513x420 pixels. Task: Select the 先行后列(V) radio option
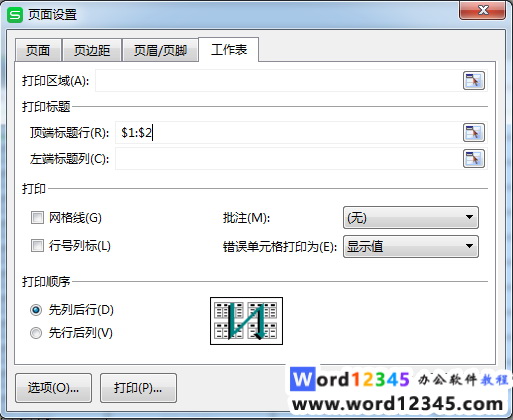tap(36, 333)
